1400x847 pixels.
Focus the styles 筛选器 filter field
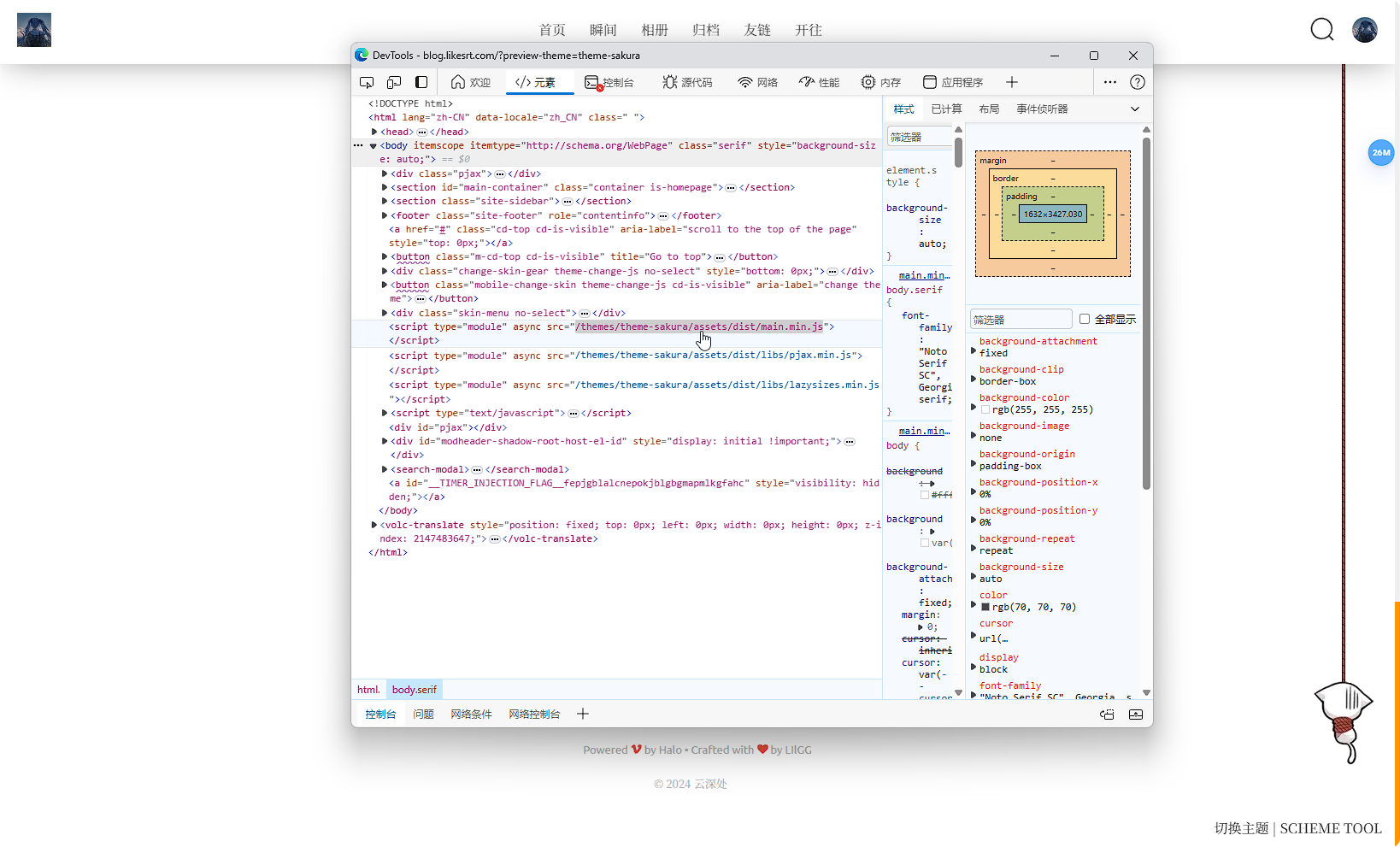tap(919, 137)
